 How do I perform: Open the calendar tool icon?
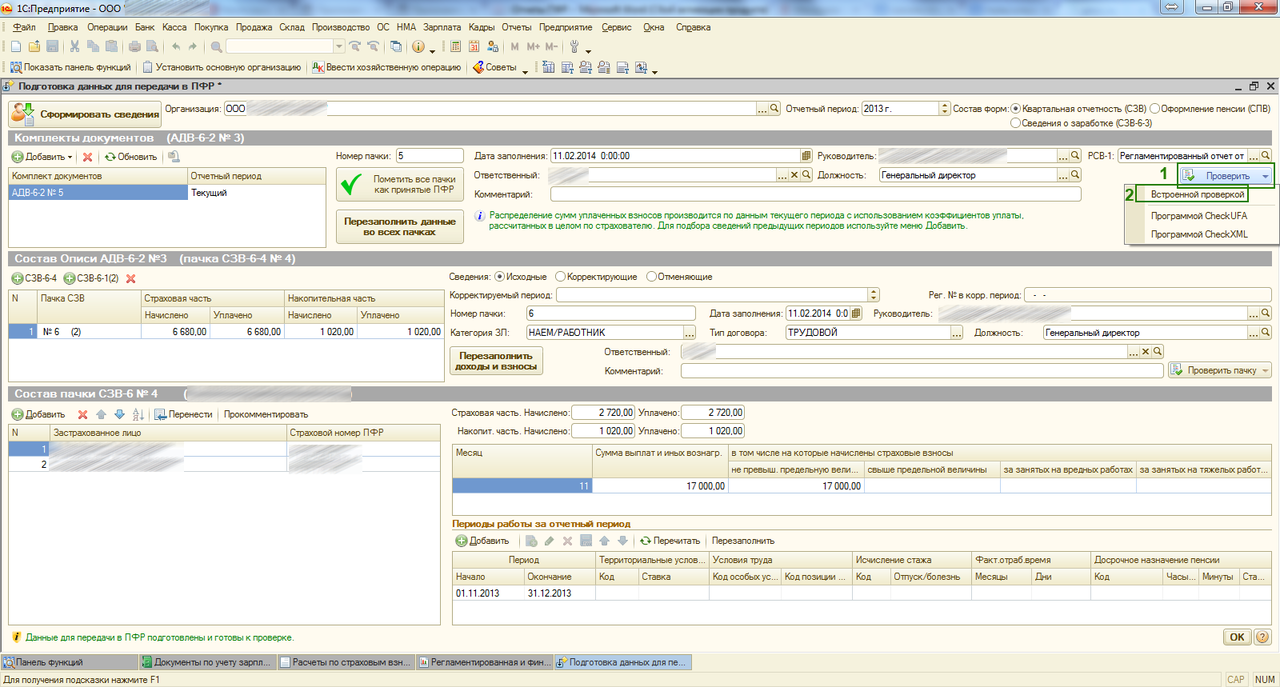475,47
